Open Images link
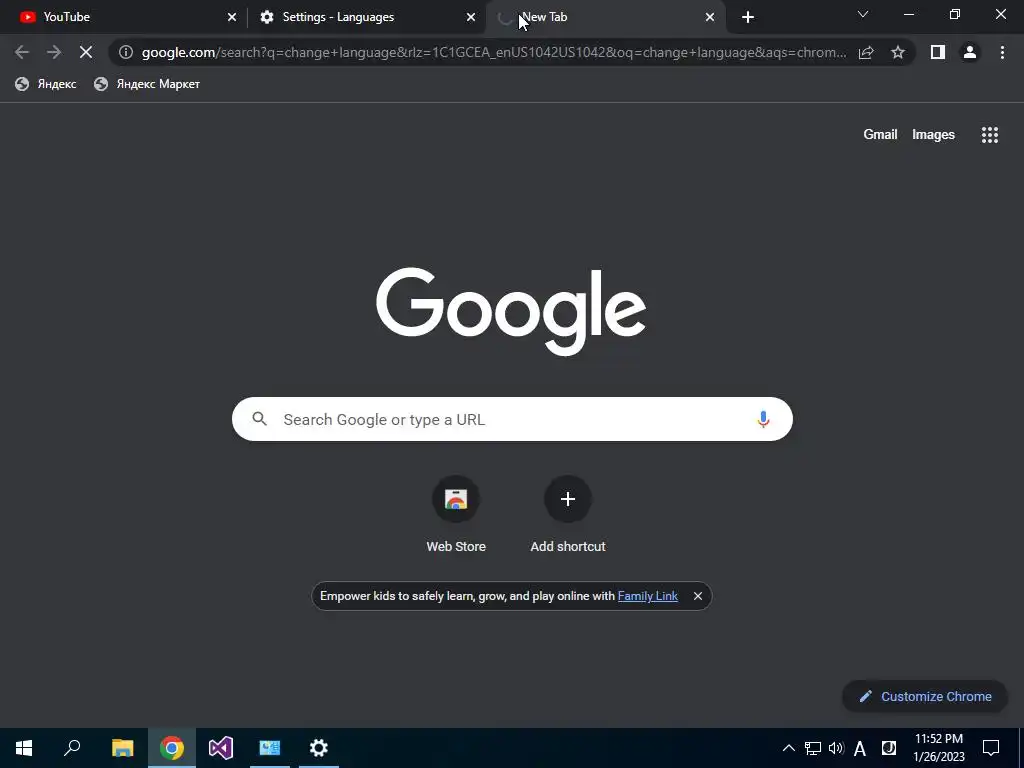This screenshot has width=1024, height=768. pos(933,135)
